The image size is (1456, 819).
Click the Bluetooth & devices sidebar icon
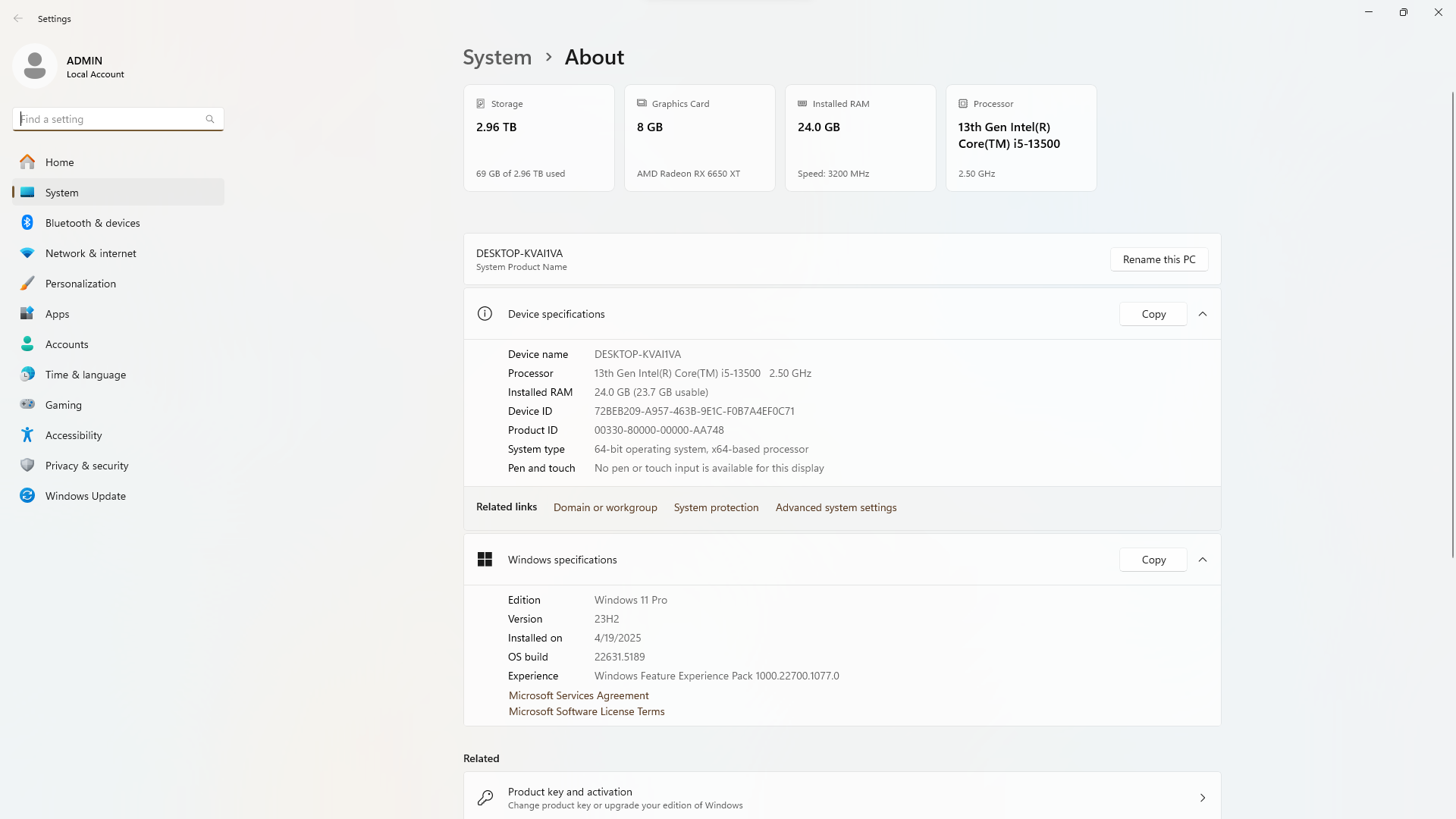tap(27, 222)
